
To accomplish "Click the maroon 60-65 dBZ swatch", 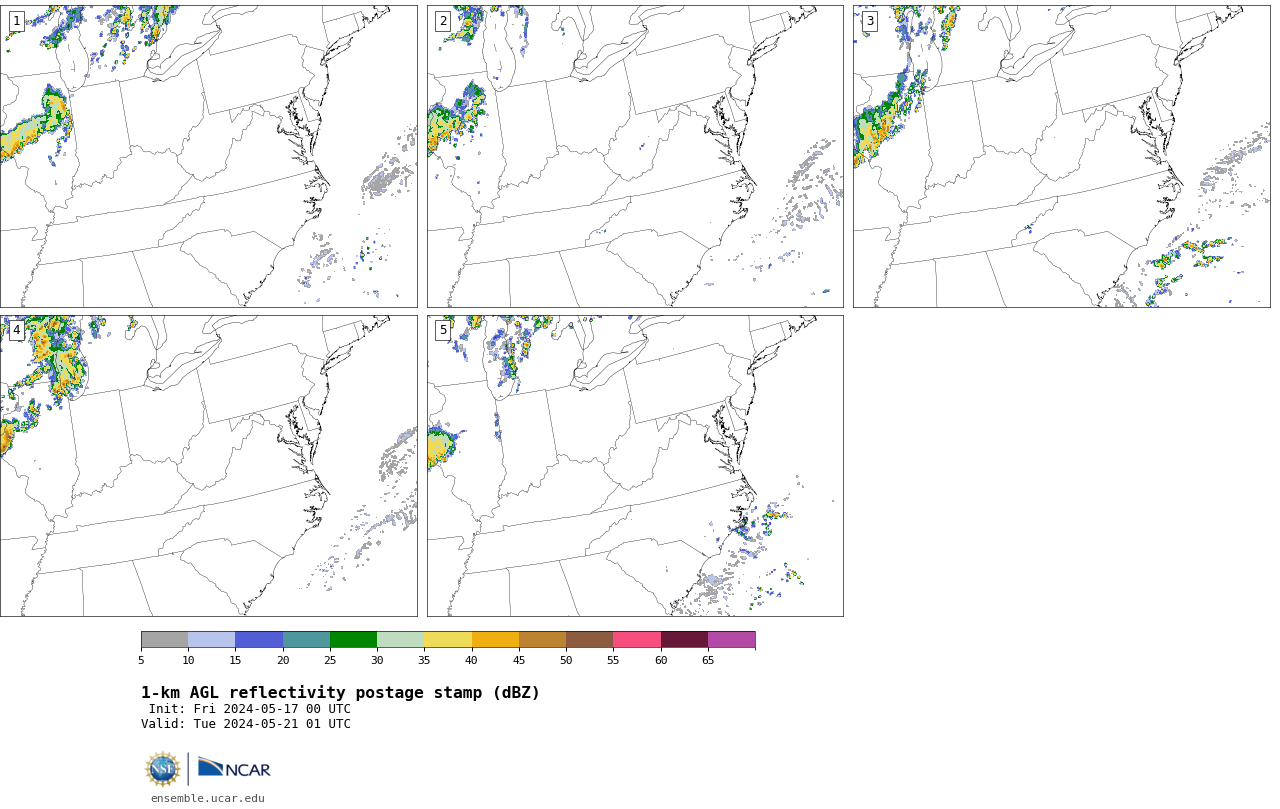I will pos(684,640).
